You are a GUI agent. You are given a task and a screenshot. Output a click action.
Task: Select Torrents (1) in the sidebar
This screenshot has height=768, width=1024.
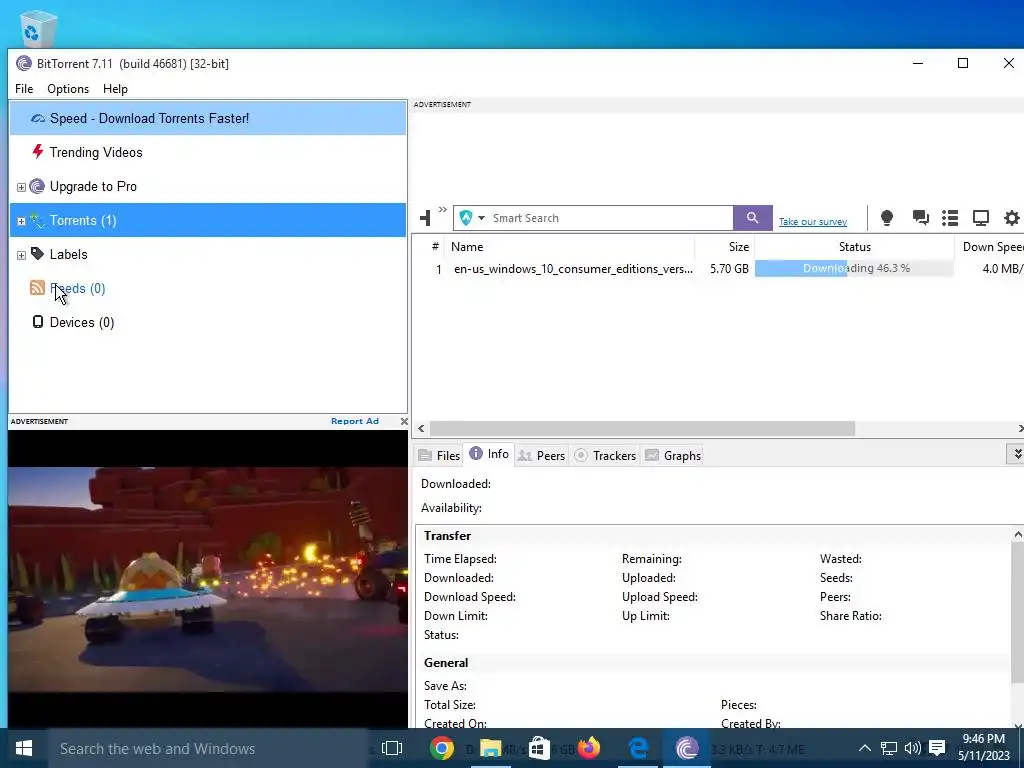208,220
